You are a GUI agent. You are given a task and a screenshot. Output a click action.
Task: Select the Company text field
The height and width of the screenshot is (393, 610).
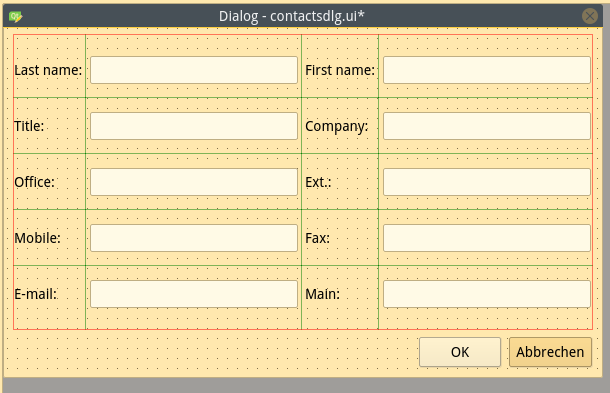pos(487,126)
